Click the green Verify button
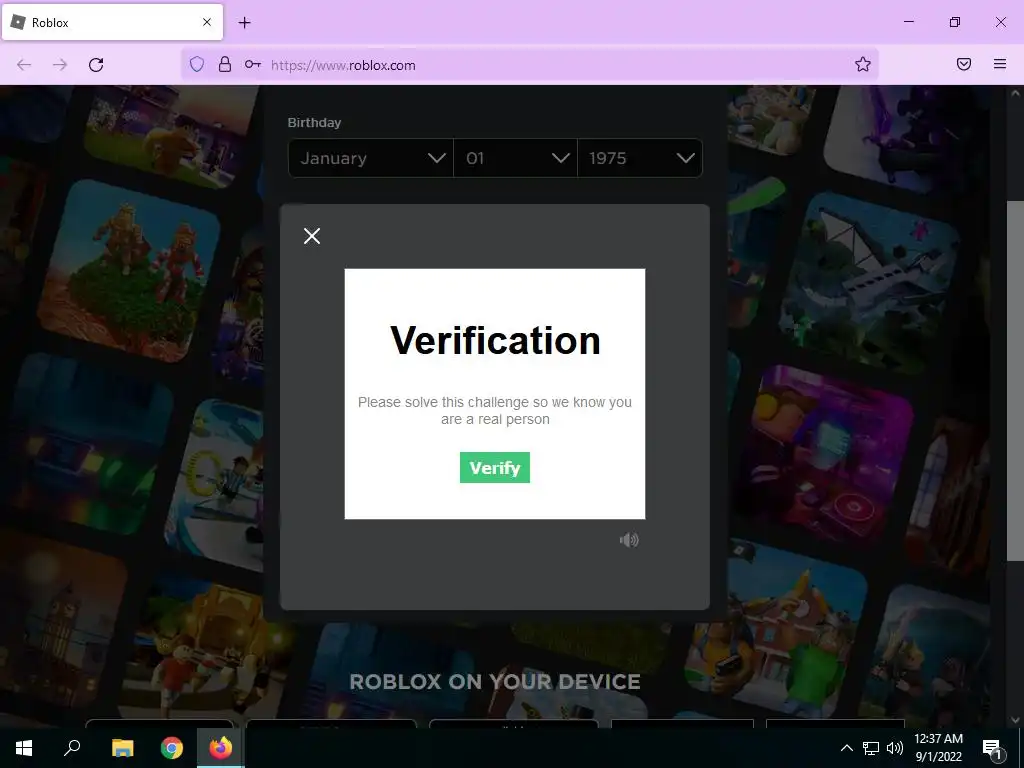The image size is (1024, 768). 494,468
